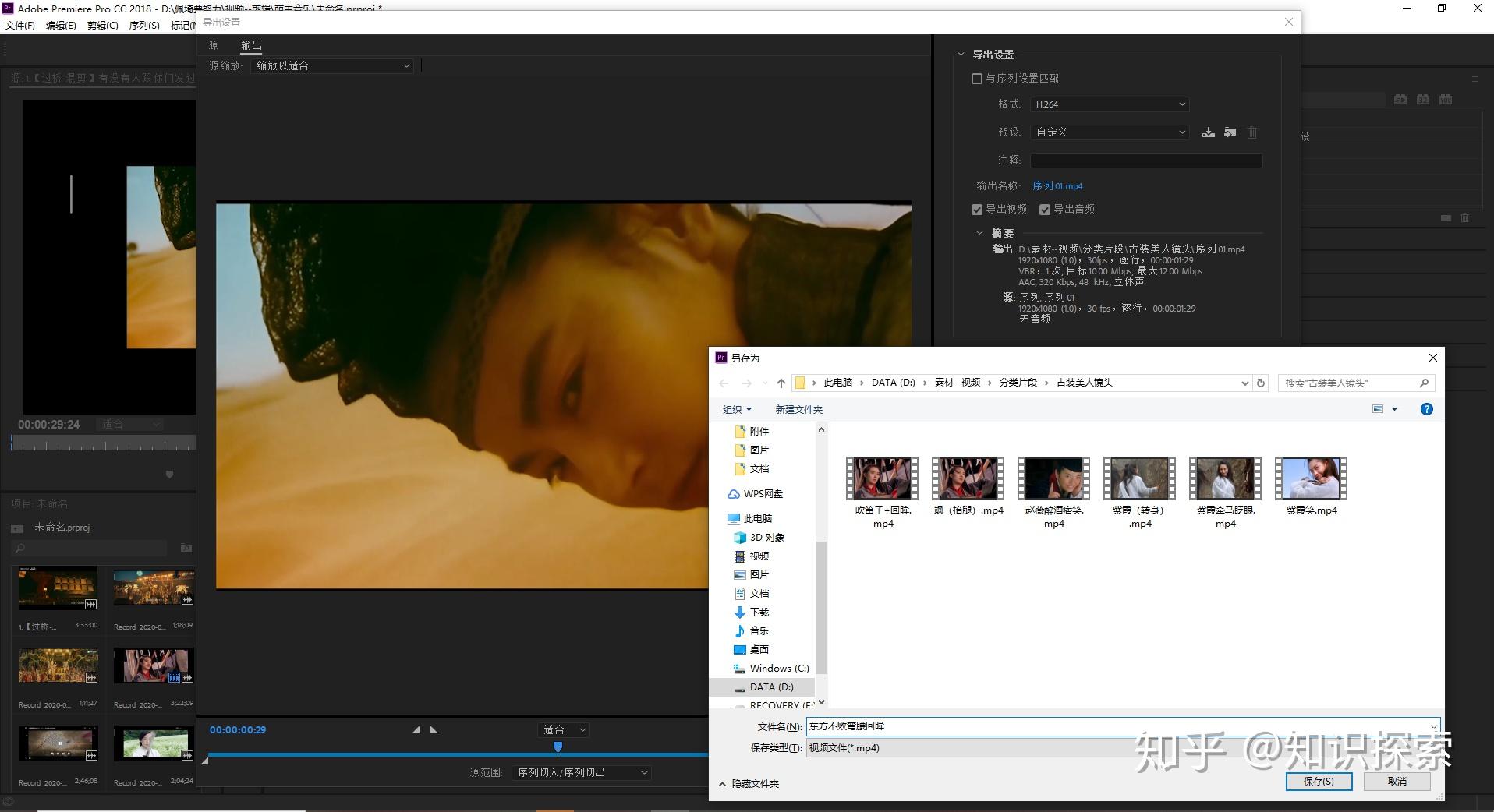Select the 飒（抬腿）.mp4 file

tap(968, 486)
